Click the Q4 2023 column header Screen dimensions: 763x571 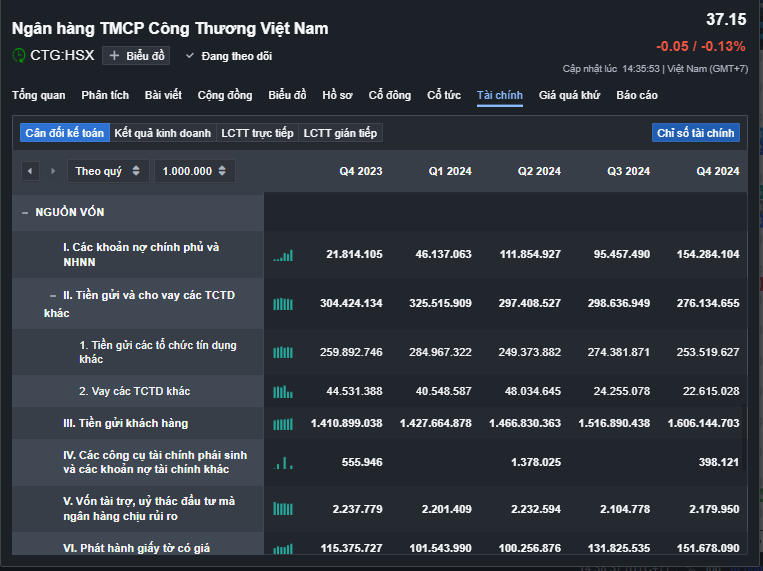pyautogui.click(x=361, y=171)
